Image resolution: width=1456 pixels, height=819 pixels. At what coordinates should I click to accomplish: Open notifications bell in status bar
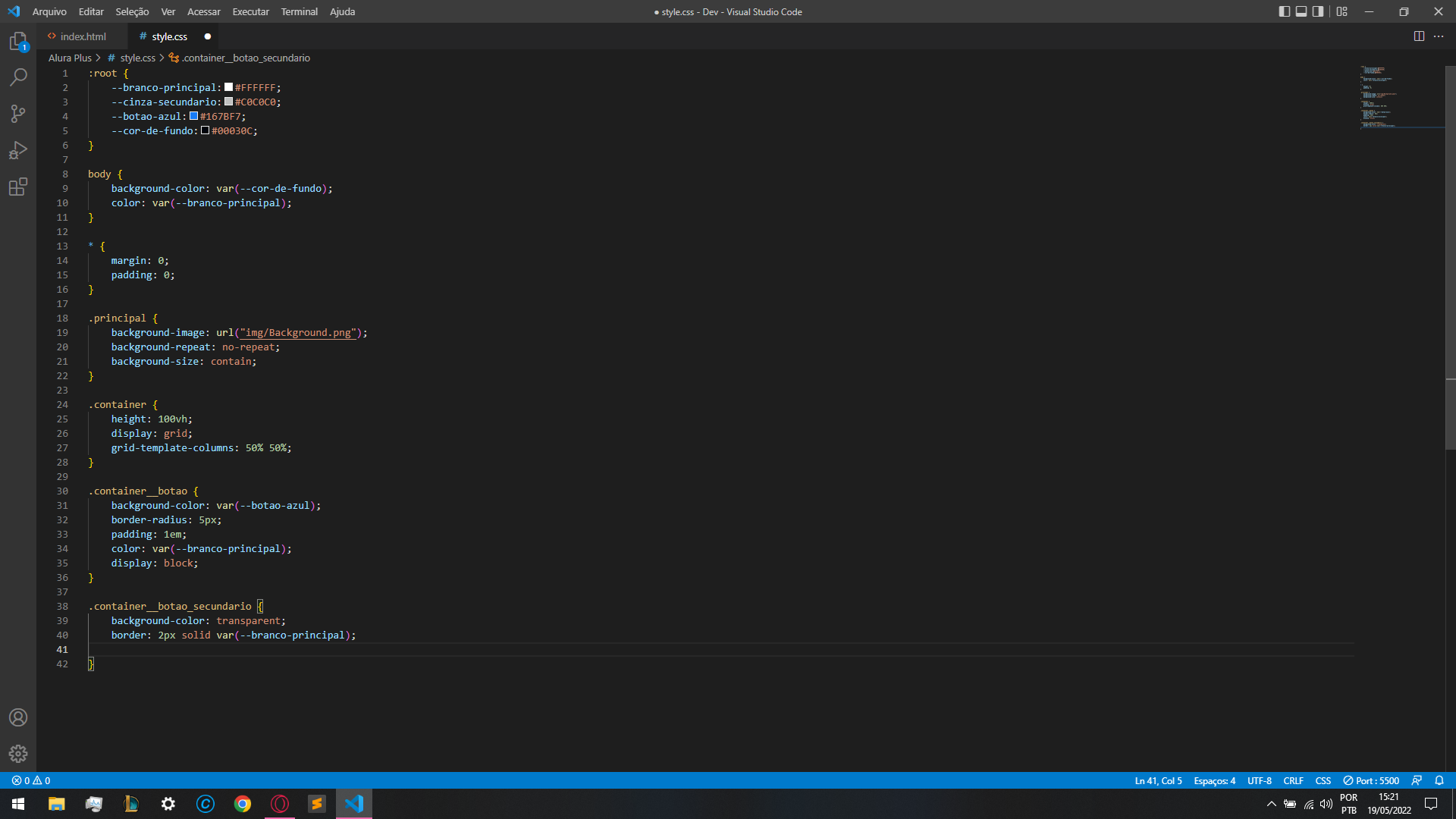click(1439, 780)
